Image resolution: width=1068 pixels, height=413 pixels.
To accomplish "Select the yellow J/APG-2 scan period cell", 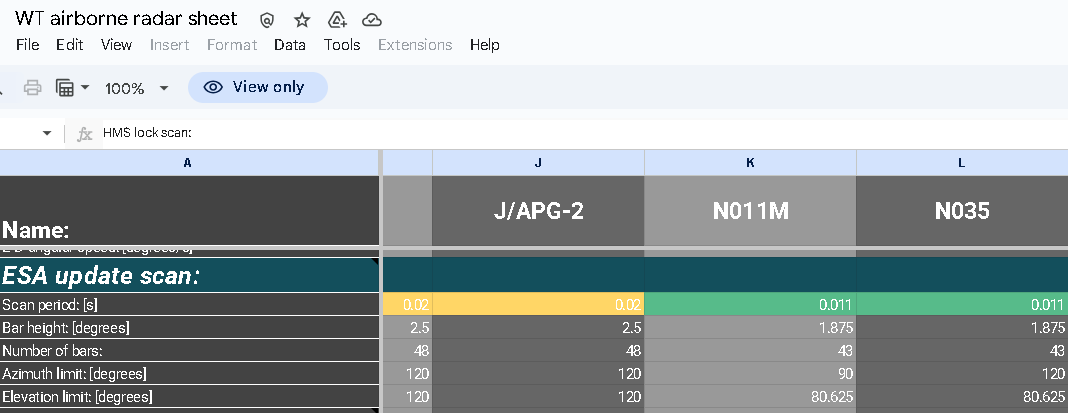I will click(x=538, y=304).
